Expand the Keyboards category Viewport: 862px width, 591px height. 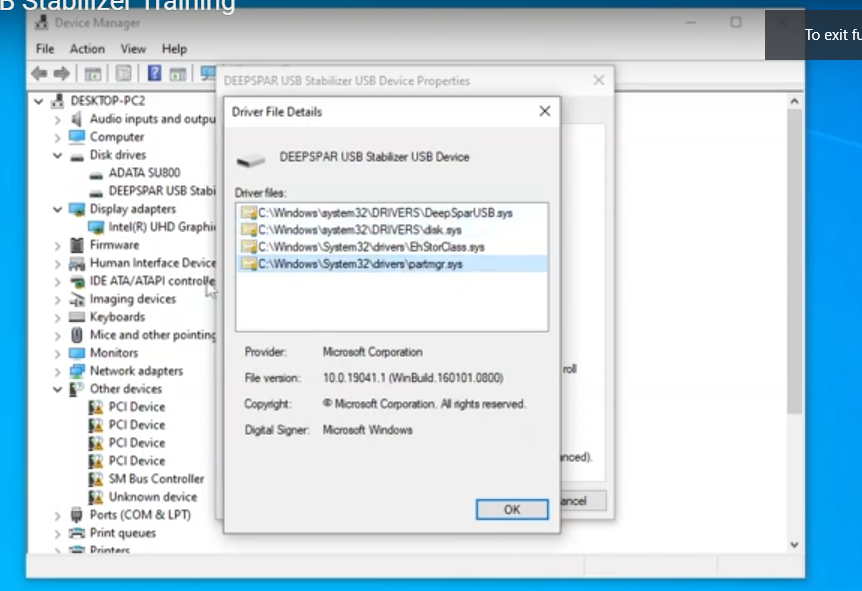click(x=57, y=317)
